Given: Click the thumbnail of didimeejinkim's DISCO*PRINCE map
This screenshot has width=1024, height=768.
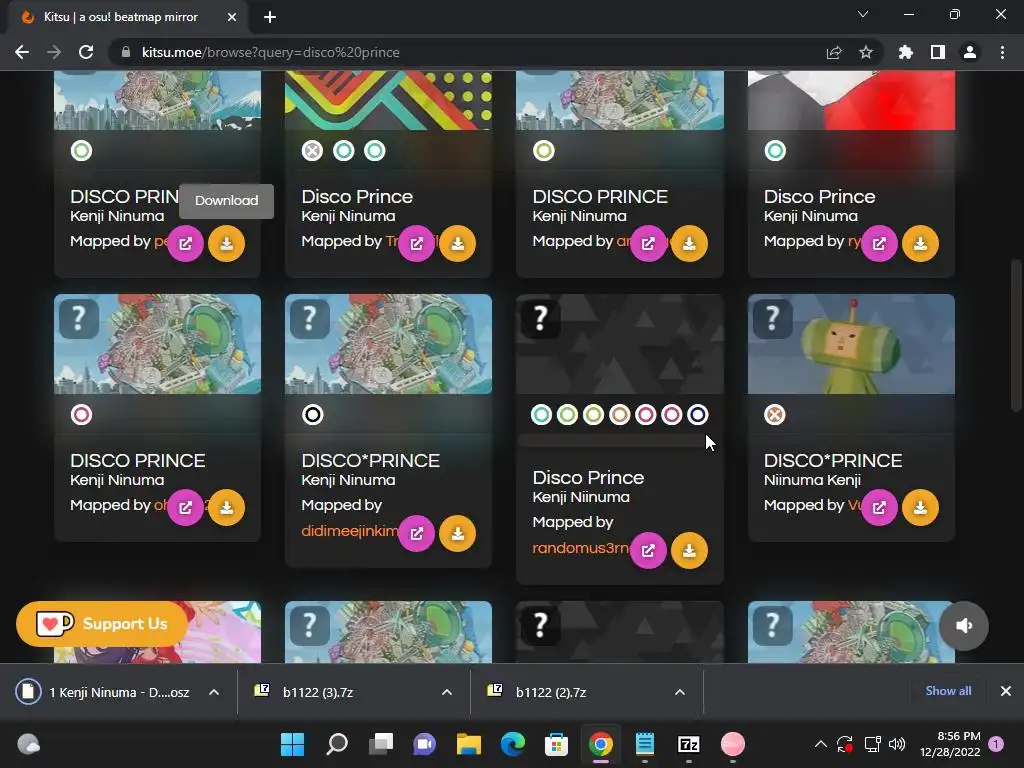Looking at the screenshot, I should pos(389,344).
